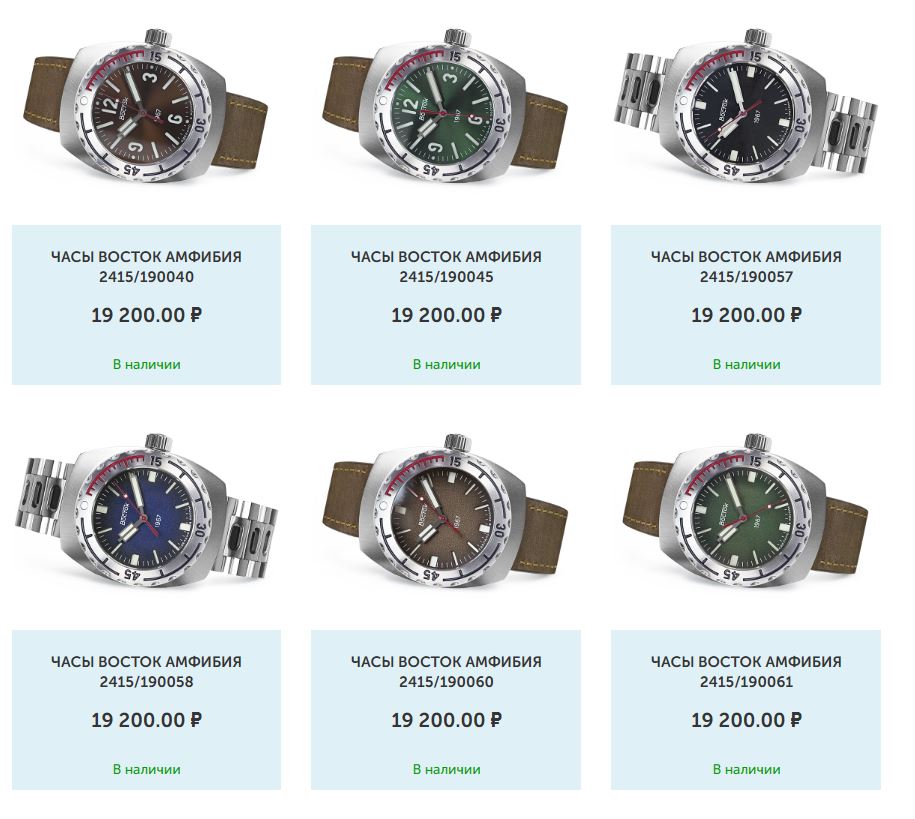Open the brown-dial watch 2415/190040 image

click(146, 106)
